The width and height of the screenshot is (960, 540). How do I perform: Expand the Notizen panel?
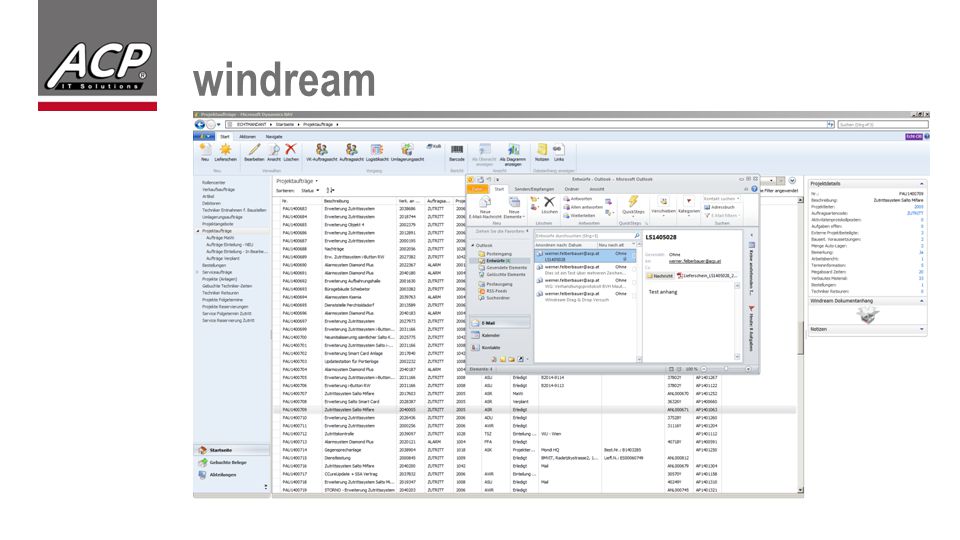tap(921, 329)
